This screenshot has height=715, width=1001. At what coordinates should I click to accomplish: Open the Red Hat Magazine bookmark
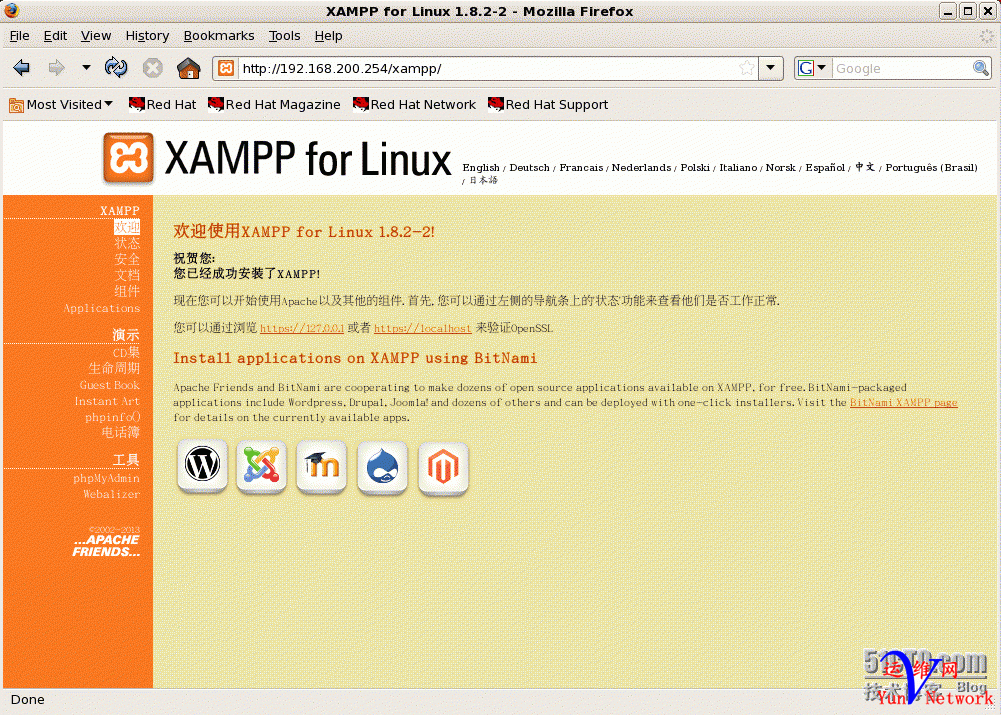[x=274, y=105]
